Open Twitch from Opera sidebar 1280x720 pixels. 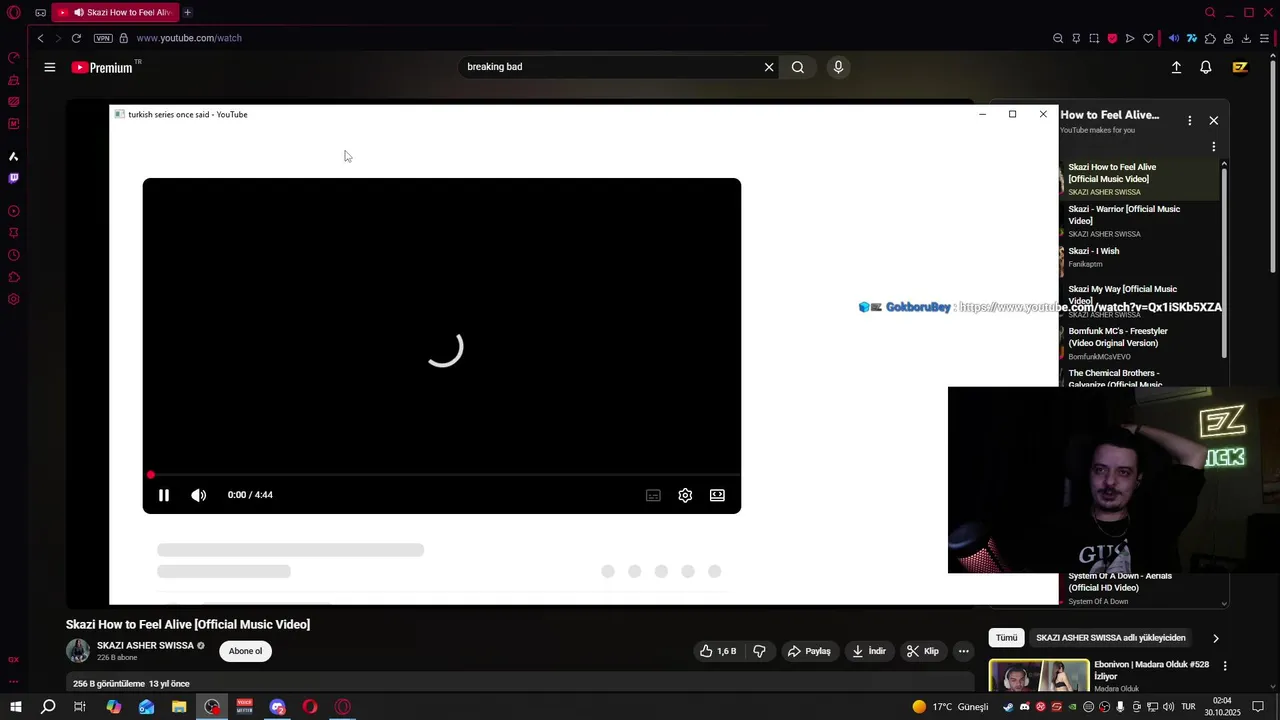(14, 178)
